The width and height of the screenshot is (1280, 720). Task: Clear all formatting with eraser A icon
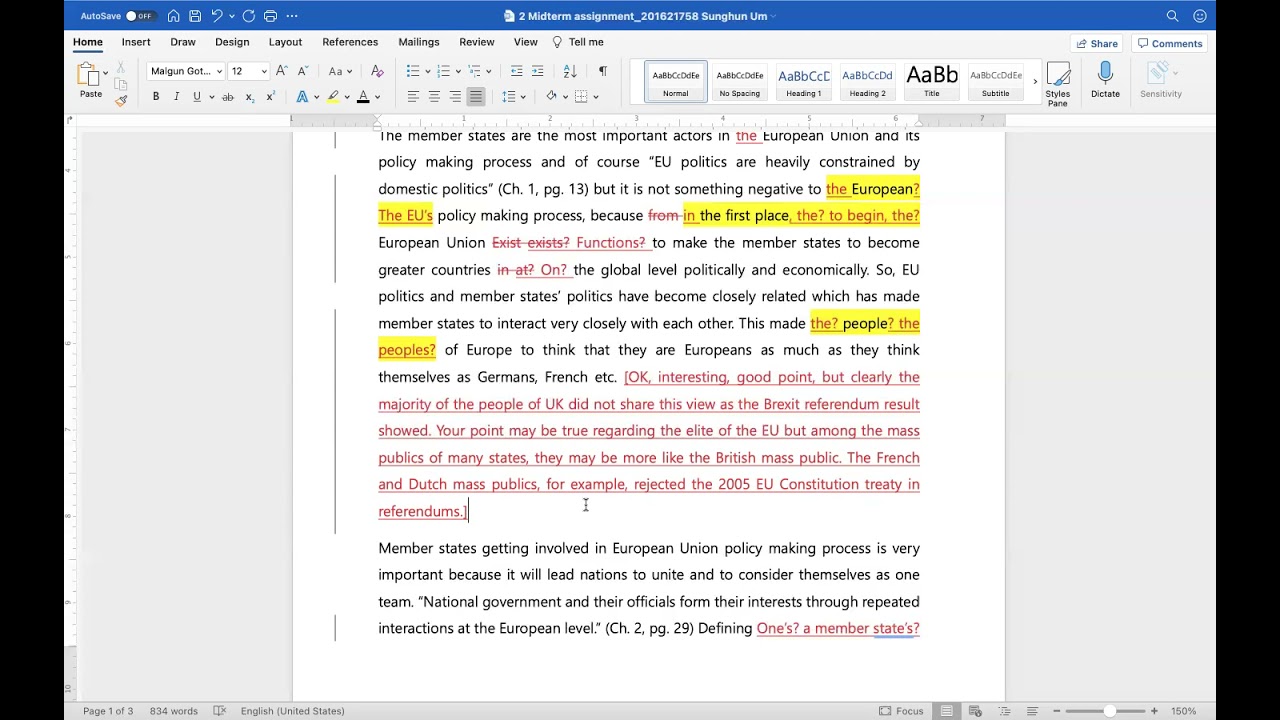377,71
